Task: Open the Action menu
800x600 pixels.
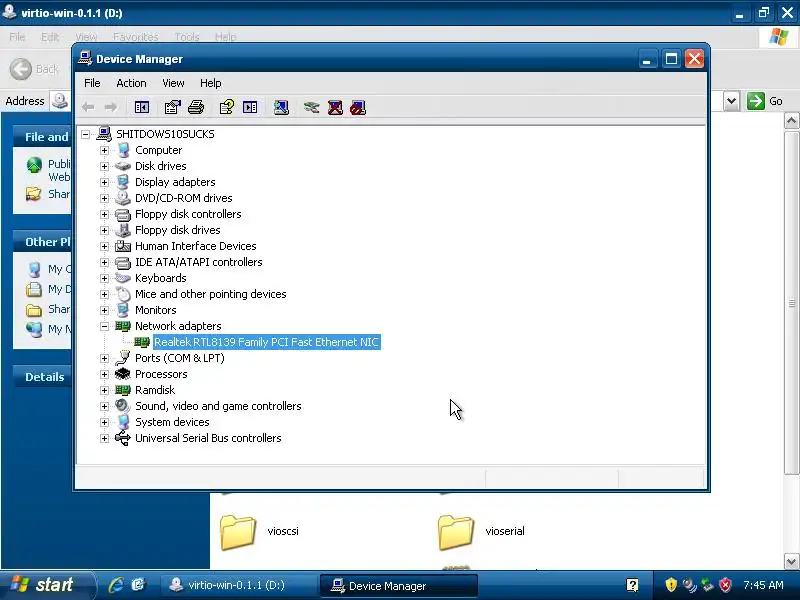Action: click(x=131, y=83)
